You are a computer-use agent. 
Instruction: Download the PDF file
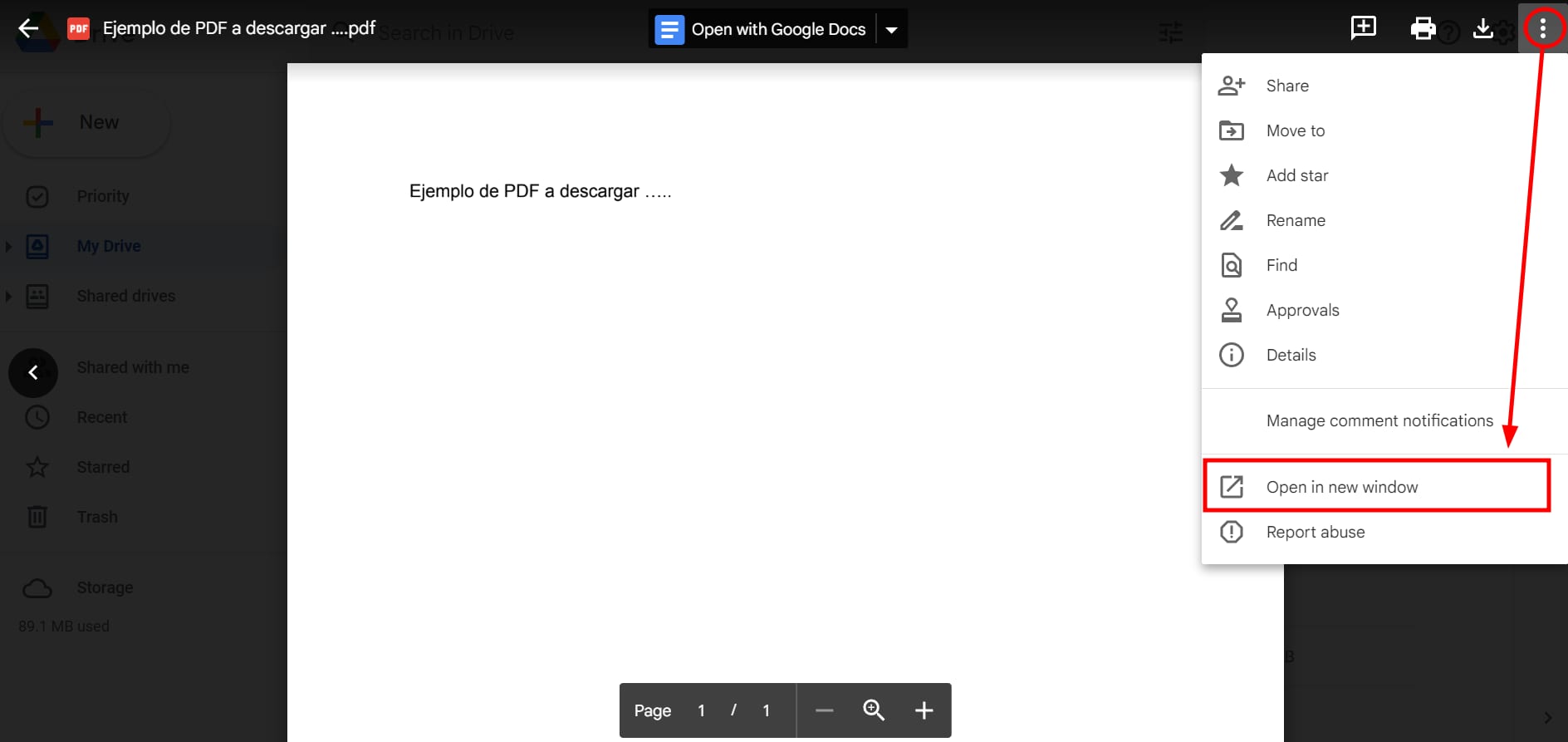pyautogui.click(x=1482, y=29)
